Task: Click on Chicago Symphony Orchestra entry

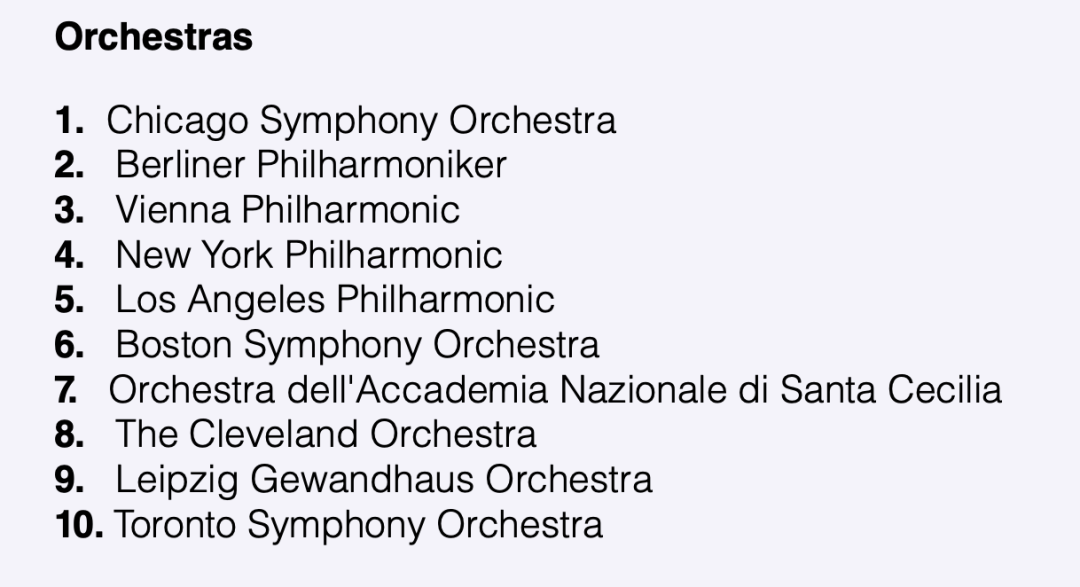Action: click(361, 120)
